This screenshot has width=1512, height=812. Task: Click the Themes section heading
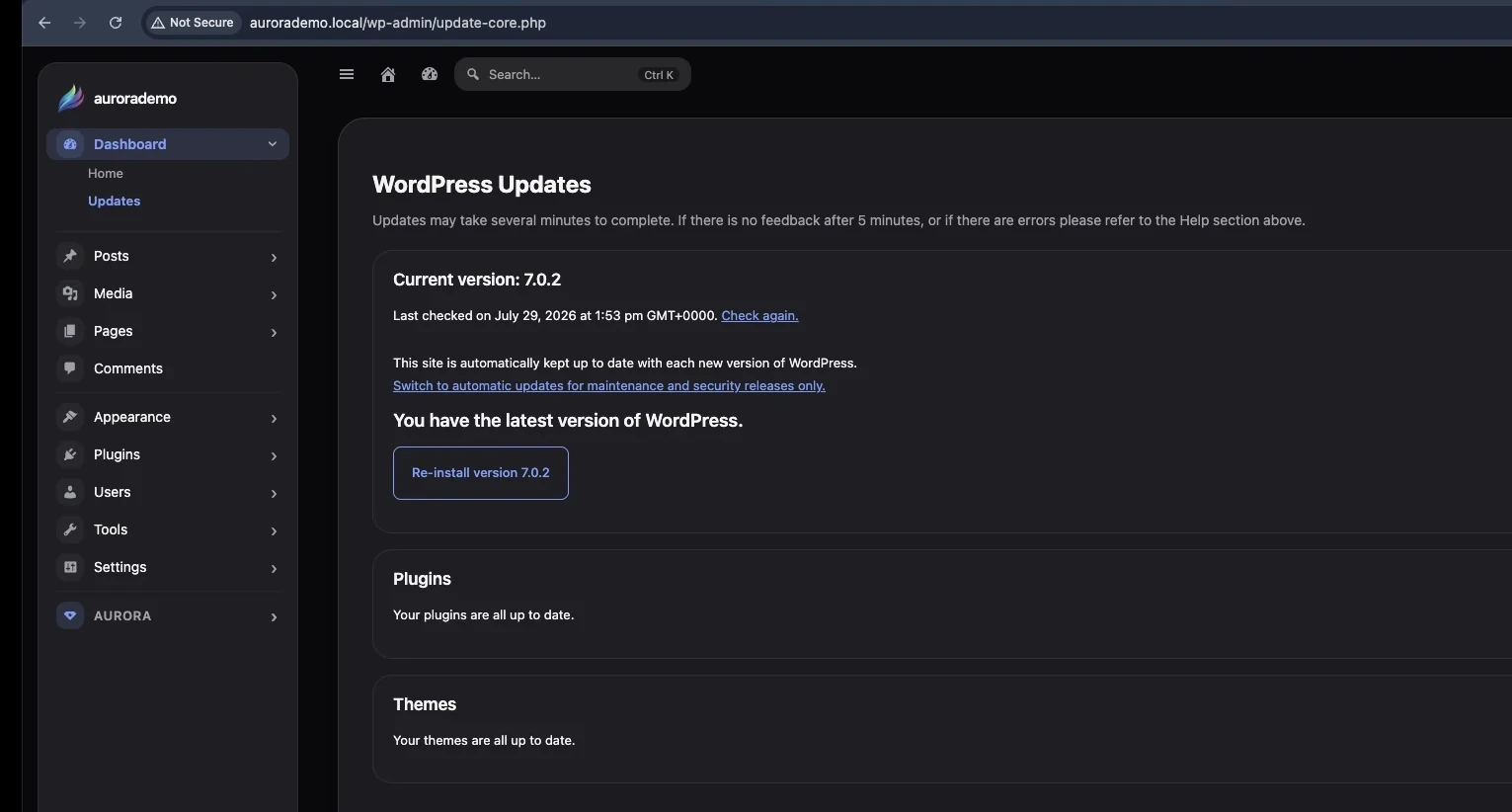(x=425, y=704)
